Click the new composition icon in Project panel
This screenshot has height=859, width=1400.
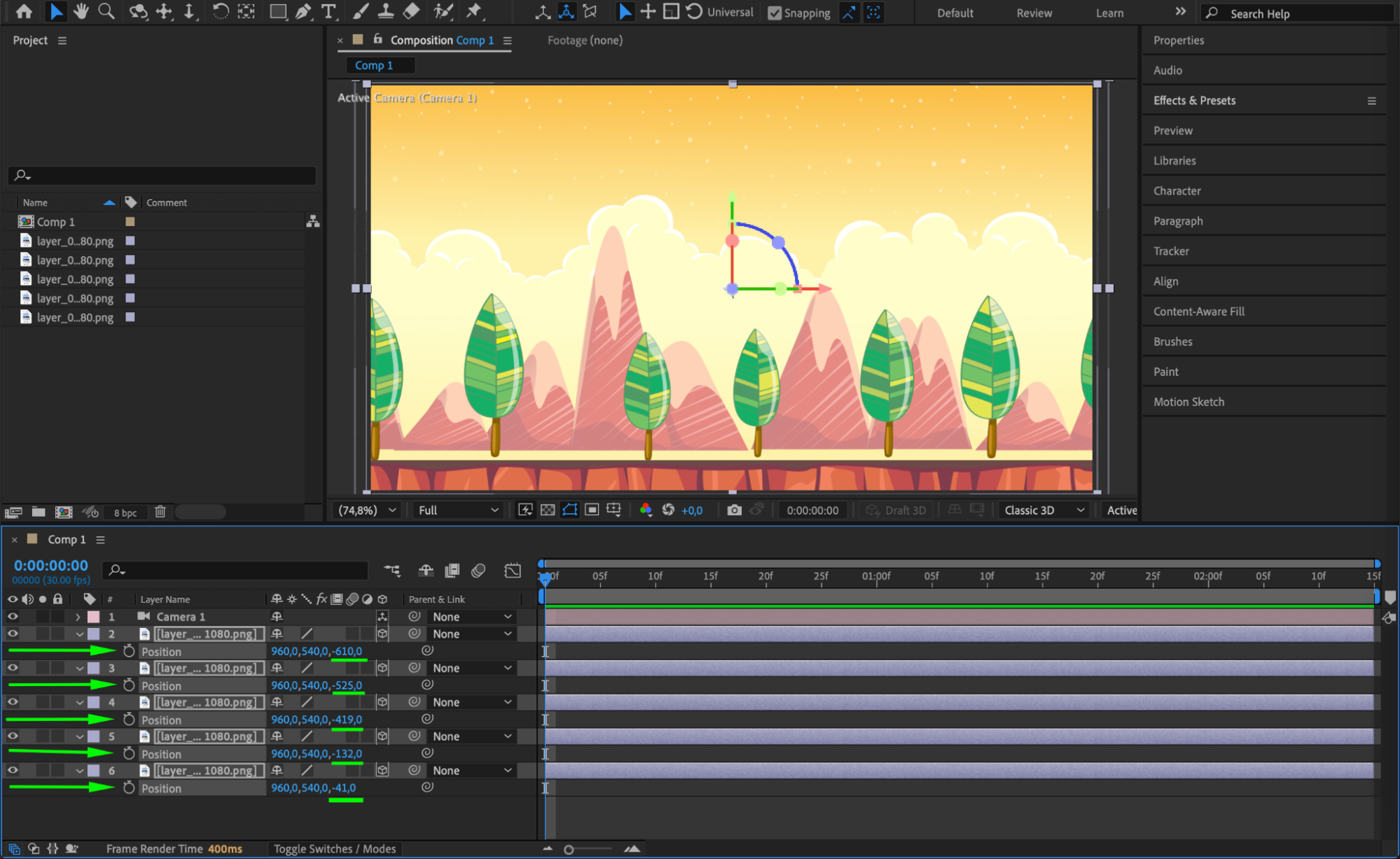coord(64,512)
